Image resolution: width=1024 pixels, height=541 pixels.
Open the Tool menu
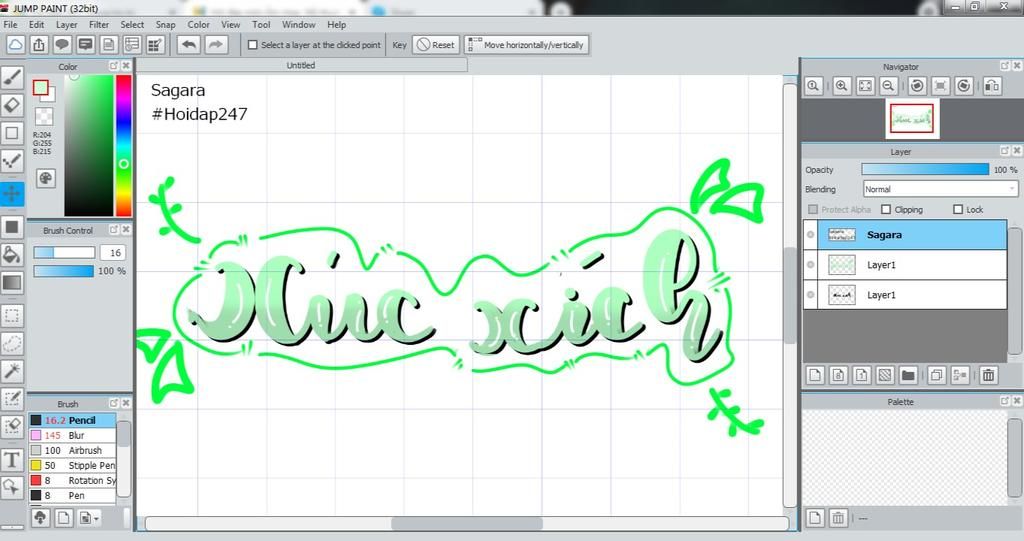(x=261, y=25)
